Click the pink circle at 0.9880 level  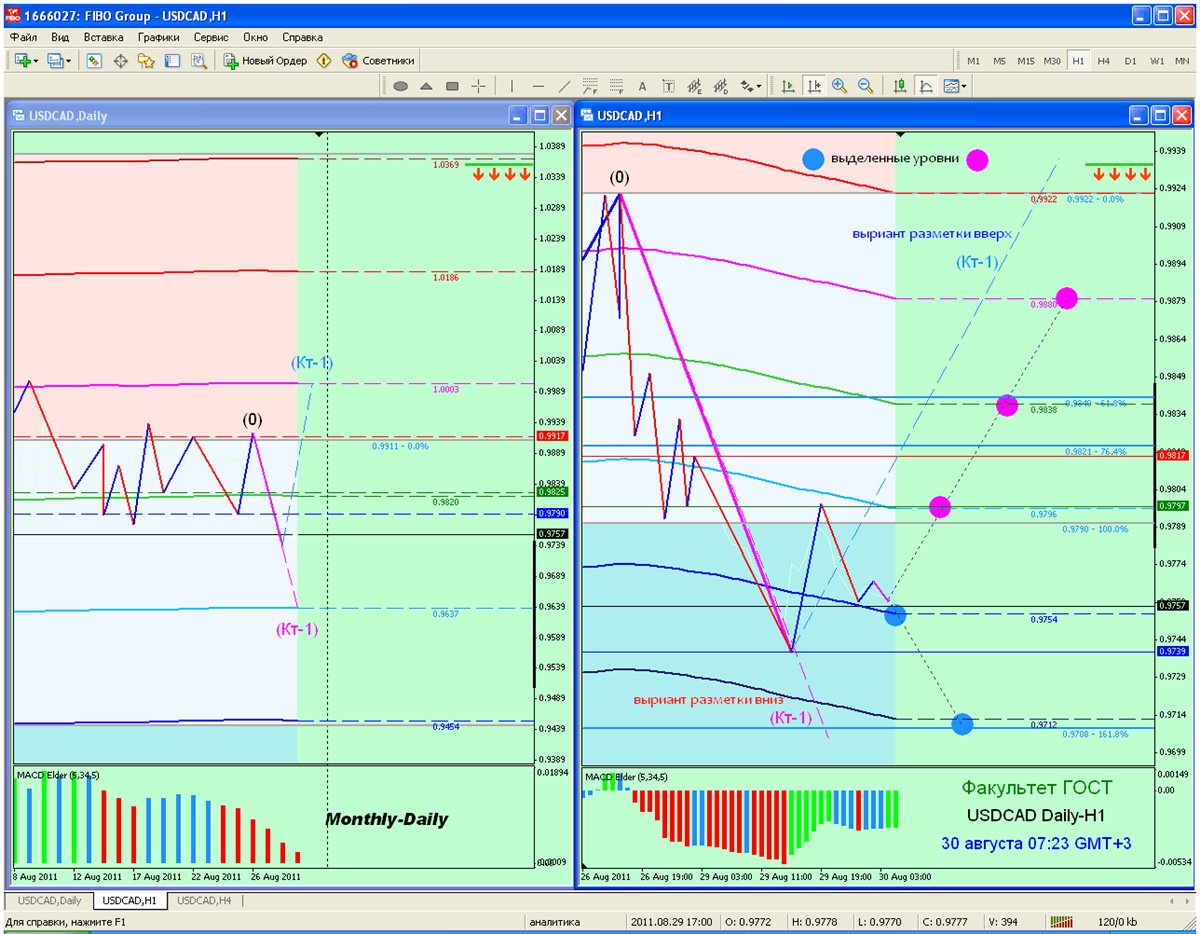1067,298
